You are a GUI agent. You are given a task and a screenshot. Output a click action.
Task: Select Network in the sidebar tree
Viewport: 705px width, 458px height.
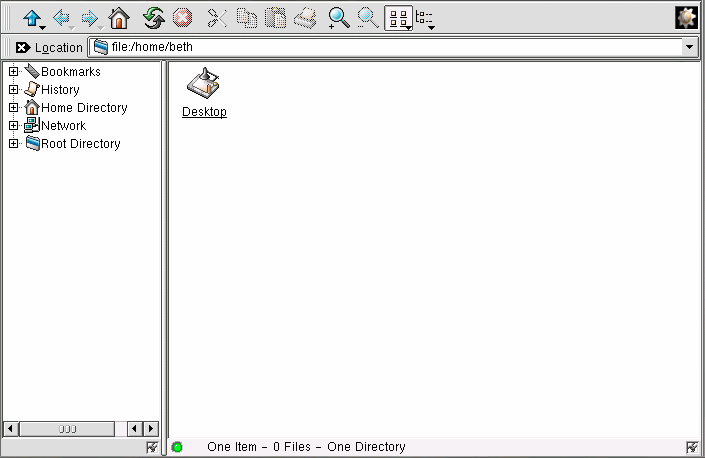point(63,126)
